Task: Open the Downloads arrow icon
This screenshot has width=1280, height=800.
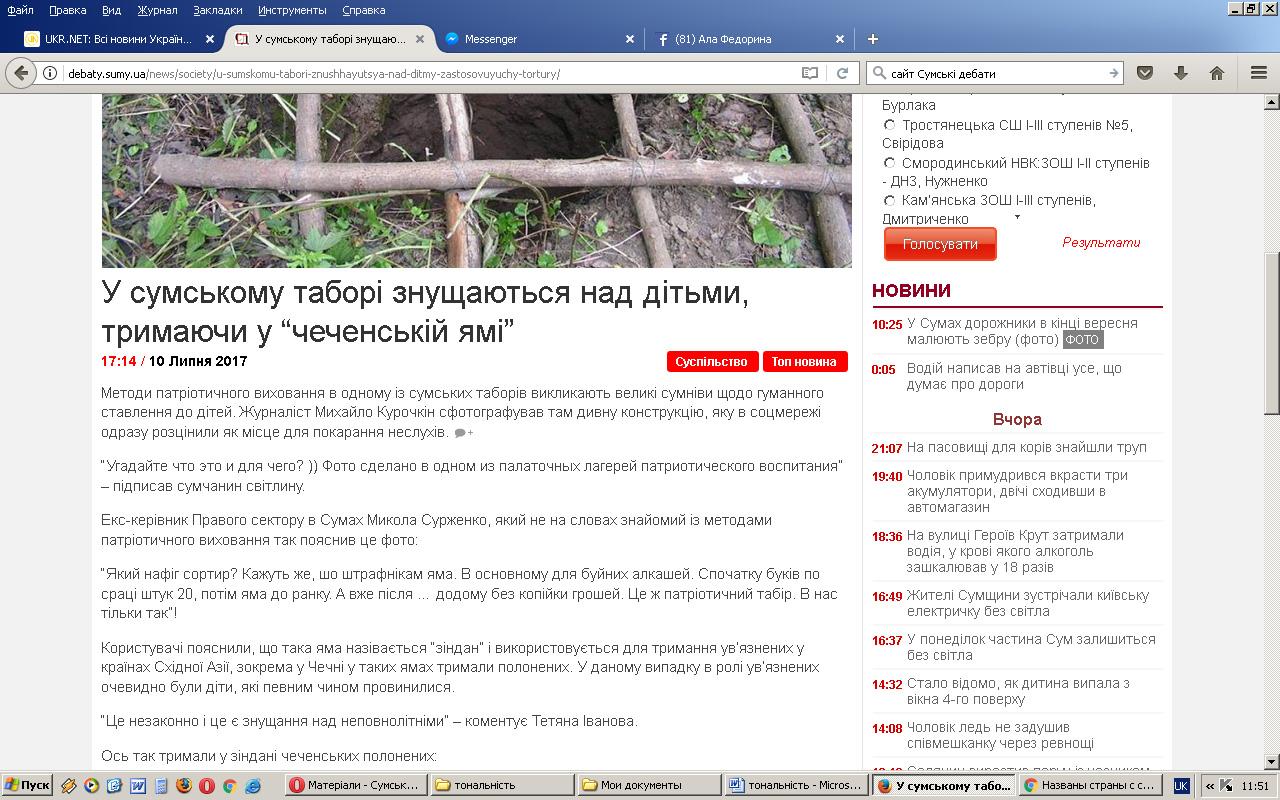Action: click(x=1181, y=73)
